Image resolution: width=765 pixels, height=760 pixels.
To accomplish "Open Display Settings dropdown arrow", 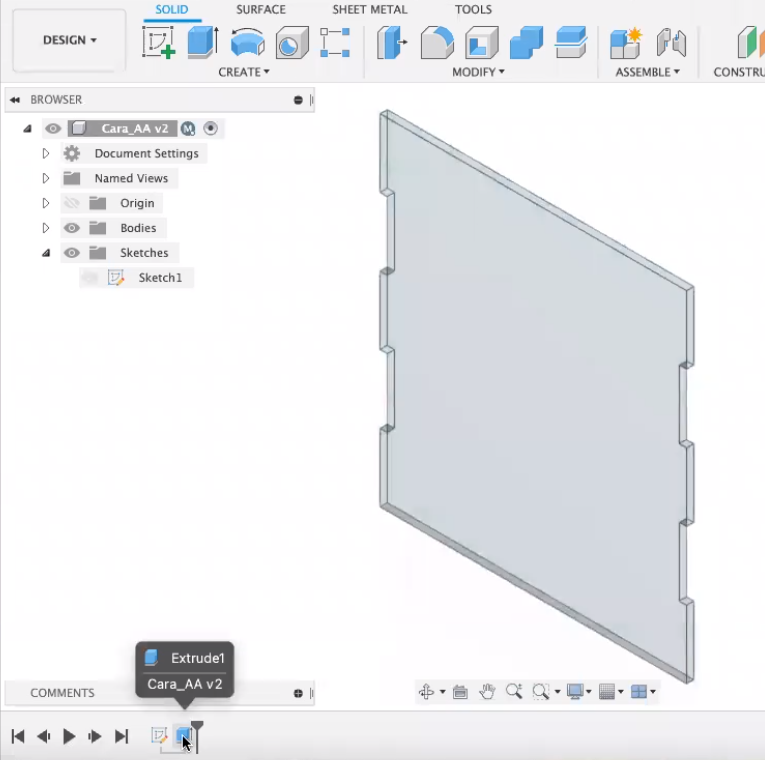I will [589, 692].
